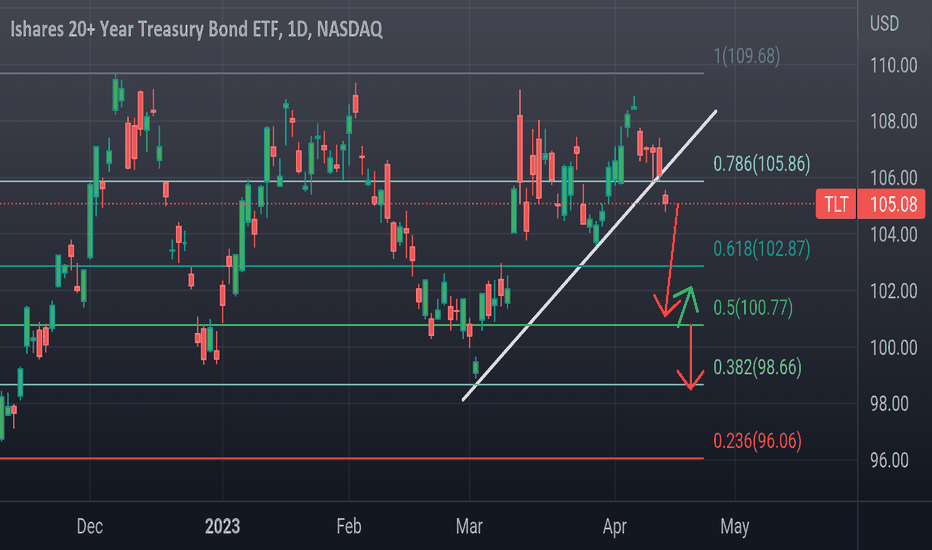
Task: Select the red 0.236 Fibonacci level line
Action: [351, 458]
